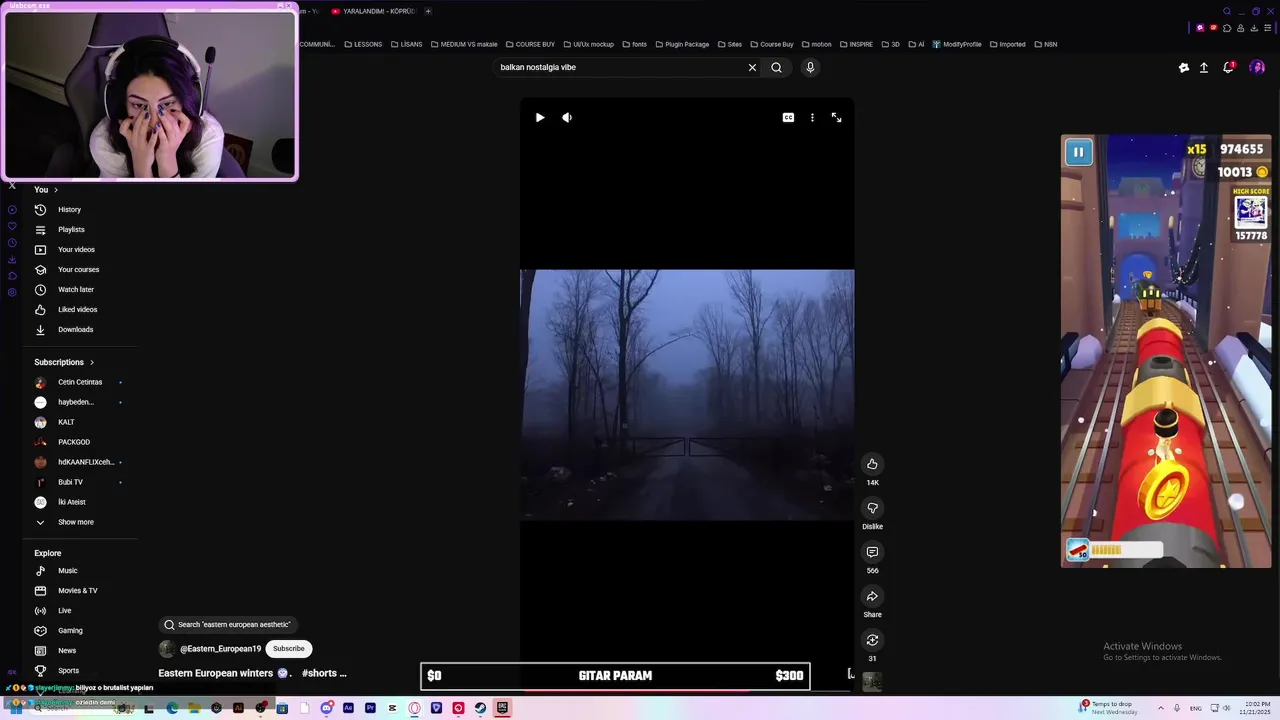Open the ModifyProfile bookmark
The height and width of the screenshot is (720, 1280).
[957, 44]
